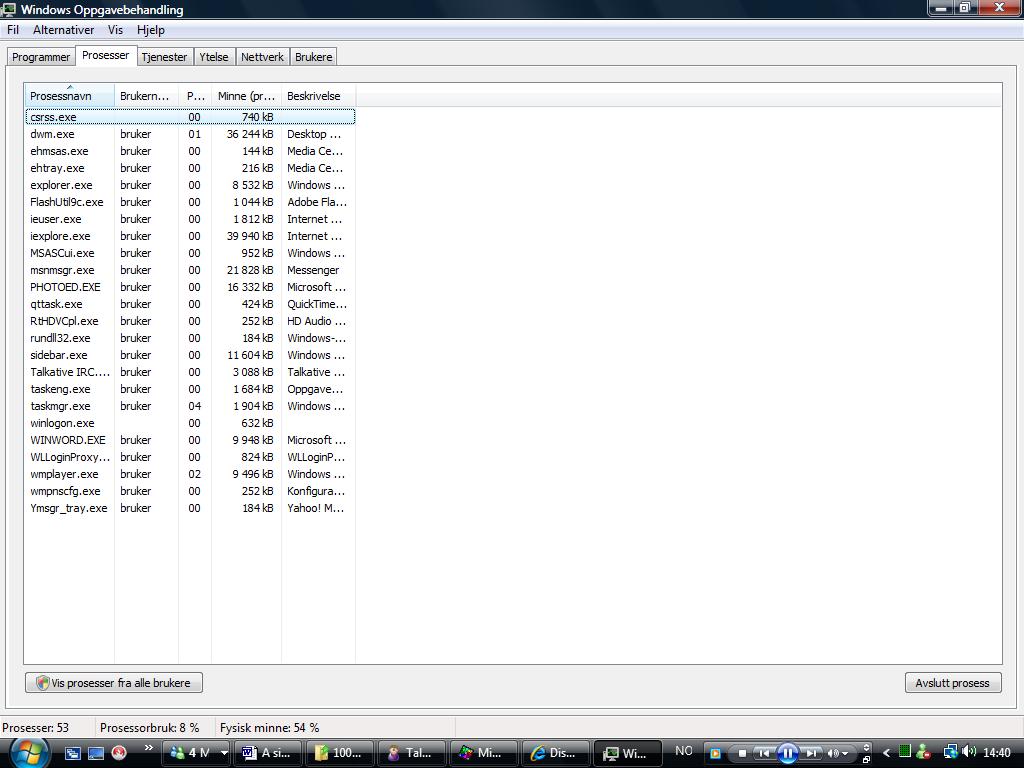Image resolution: width=1024 pixels, height=768 pixels.
Task: Switch to Internet Explorer taskbar button
Action: pos(555,753)
